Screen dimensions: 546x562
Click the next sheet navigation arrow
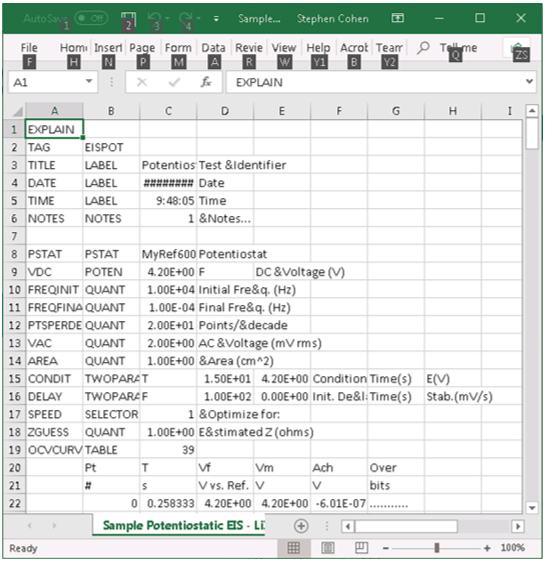[x=54, y=526]
